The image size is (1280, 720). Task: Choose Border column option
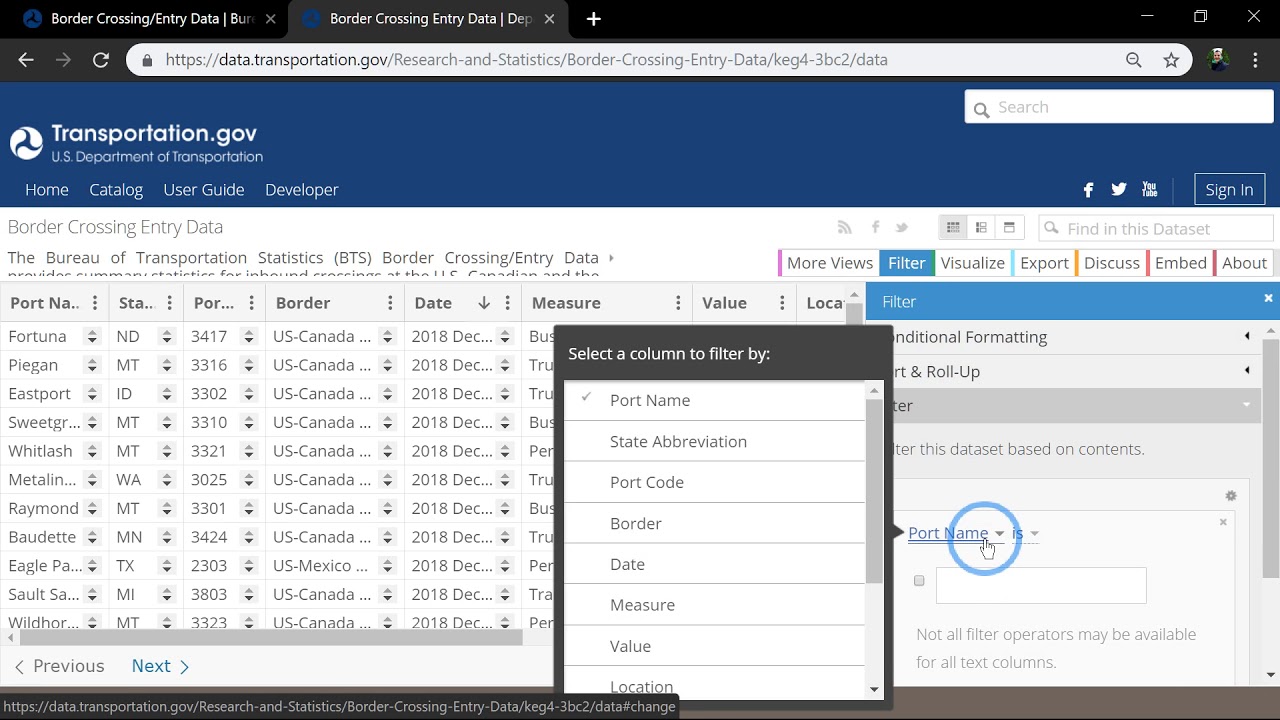coord(714,523)
